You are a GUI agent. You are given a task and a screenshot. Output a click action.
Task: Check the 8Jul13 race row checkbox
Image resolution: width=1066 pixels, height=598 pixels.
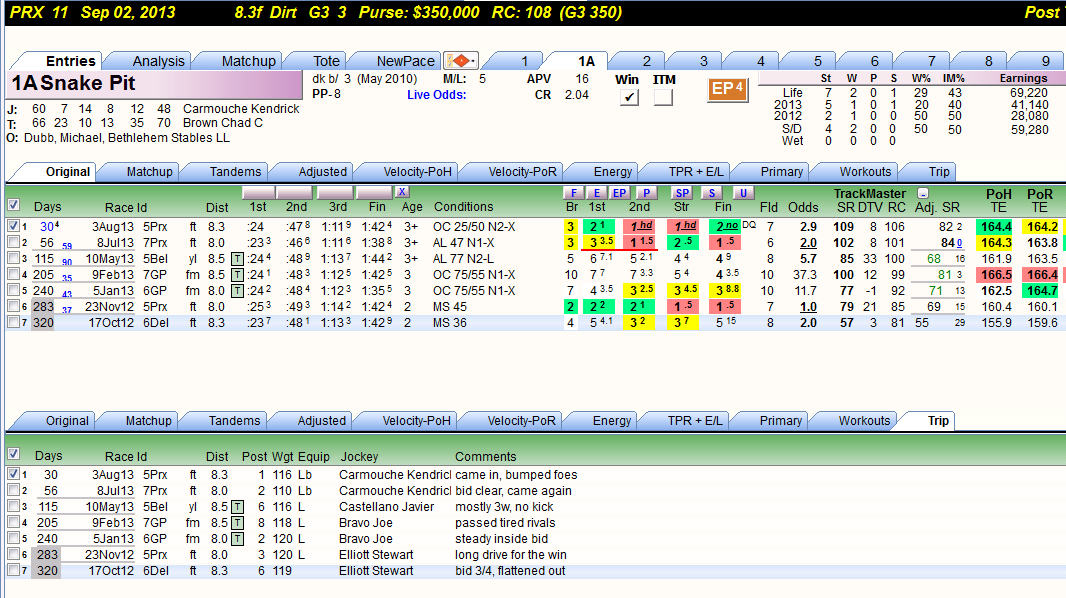pyautogui.click(x=13, y=242)
